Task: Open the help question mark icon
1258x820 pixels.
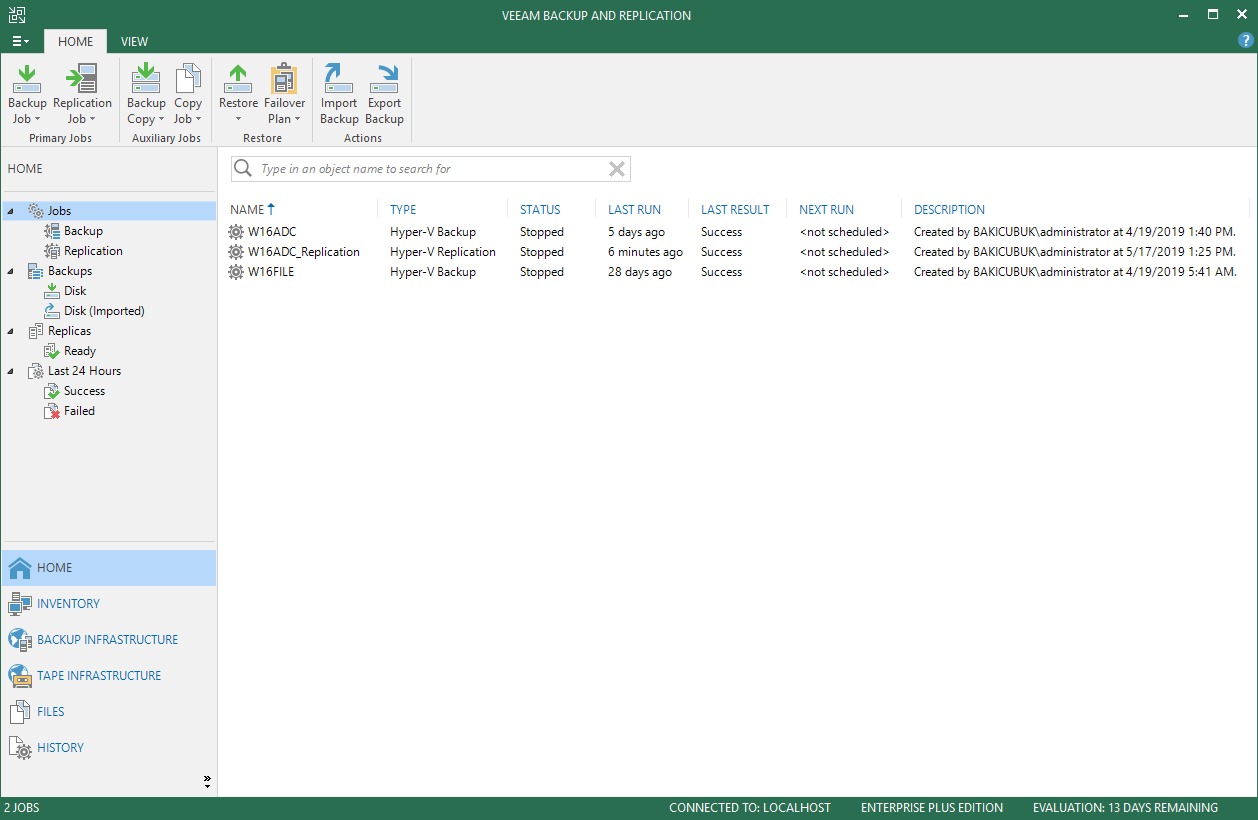Action: (1245, 41)
